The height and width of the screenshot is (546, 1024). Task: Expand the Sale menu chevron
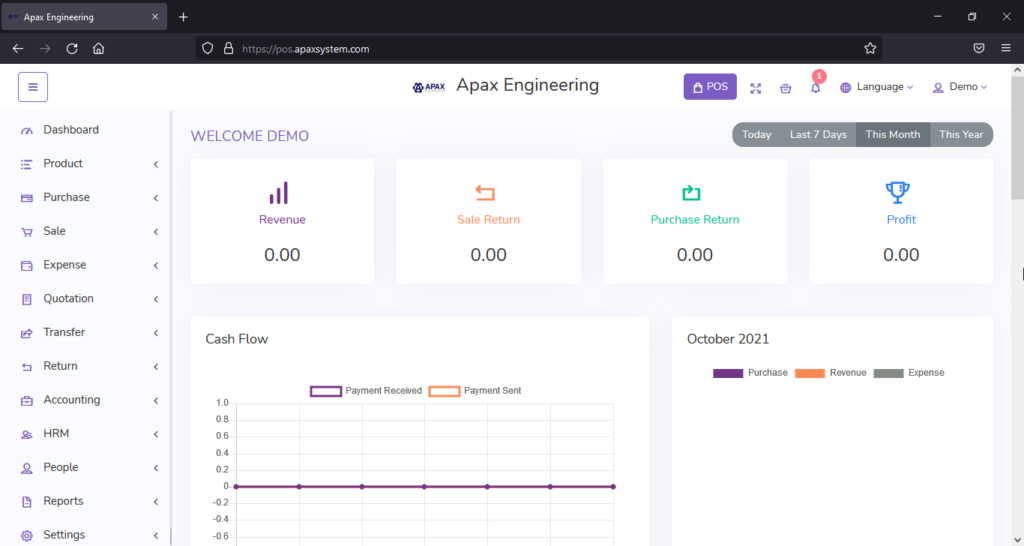click(156, 232)
